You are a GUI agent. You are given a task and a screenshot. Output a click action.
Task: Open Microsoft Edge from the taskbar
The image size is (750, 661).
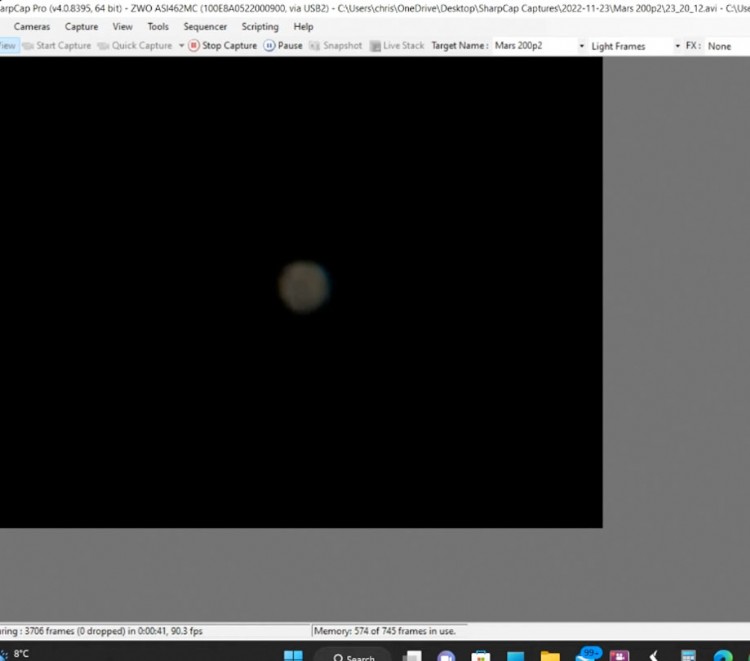pyautogui.click(x=723, y=656)
